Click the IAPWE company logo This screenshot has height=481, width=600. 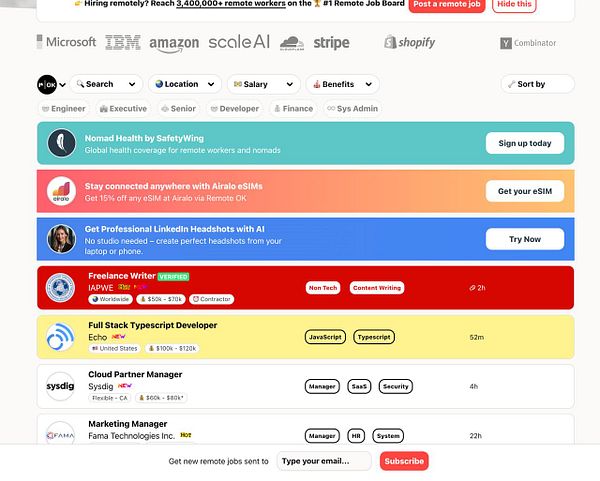[60, 287]
